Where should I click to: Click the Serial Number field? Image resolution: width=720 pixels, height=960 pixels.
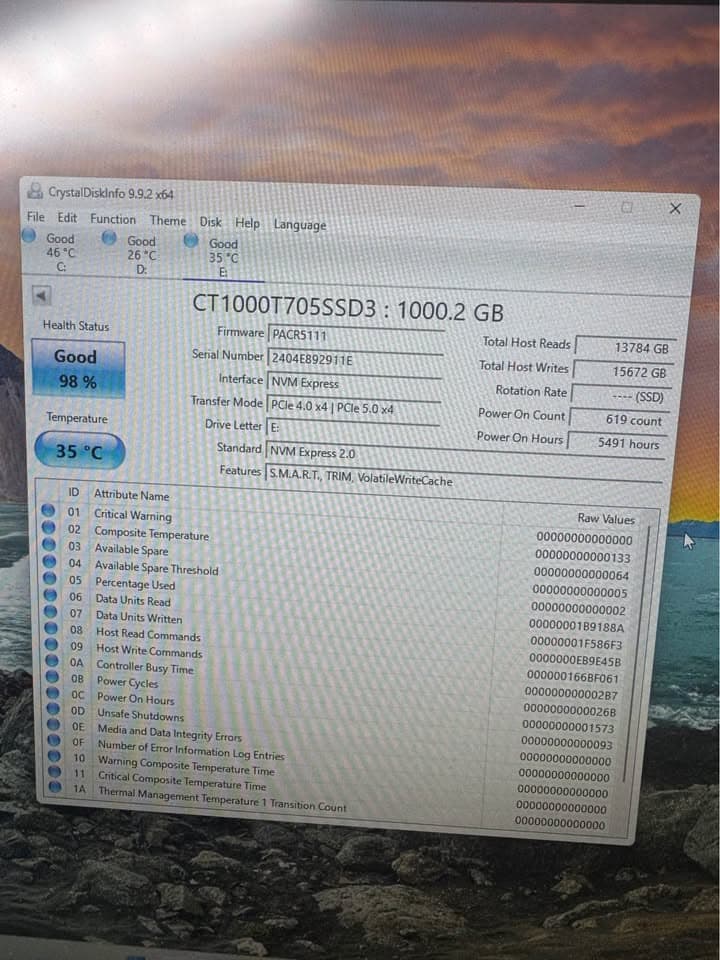click(x=355, y=360)
